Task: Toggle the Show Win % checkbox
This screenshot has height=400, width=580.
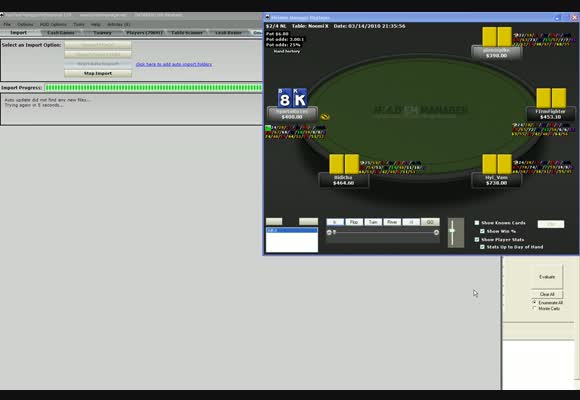Action: pyautogui.click(x=482, y=231)
